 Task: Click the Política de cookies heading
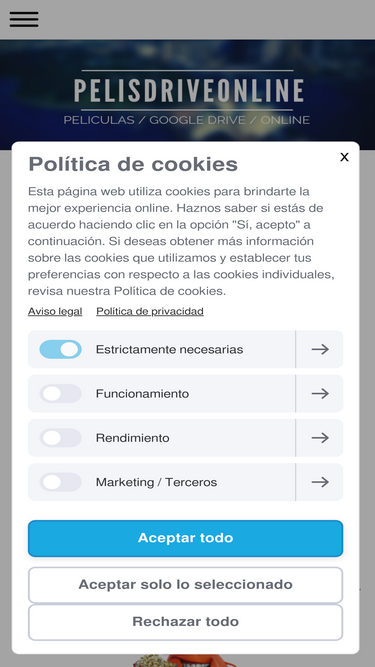click(133, 164)
